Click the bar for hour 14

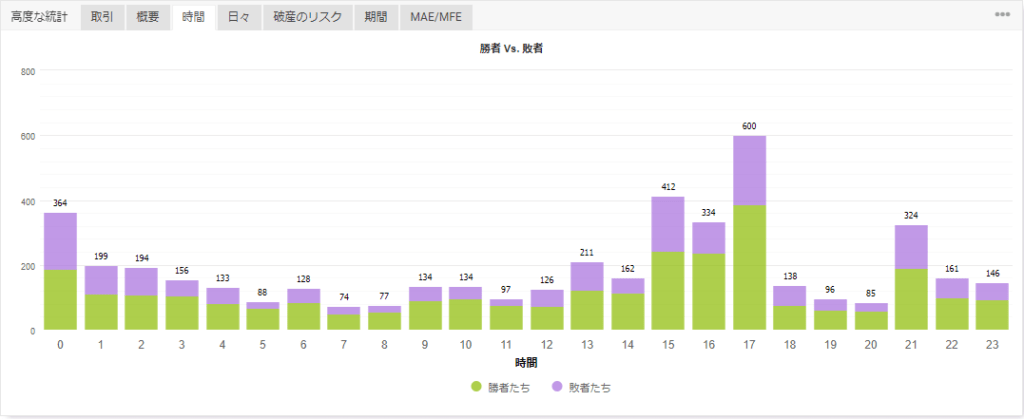coord(628,304)
